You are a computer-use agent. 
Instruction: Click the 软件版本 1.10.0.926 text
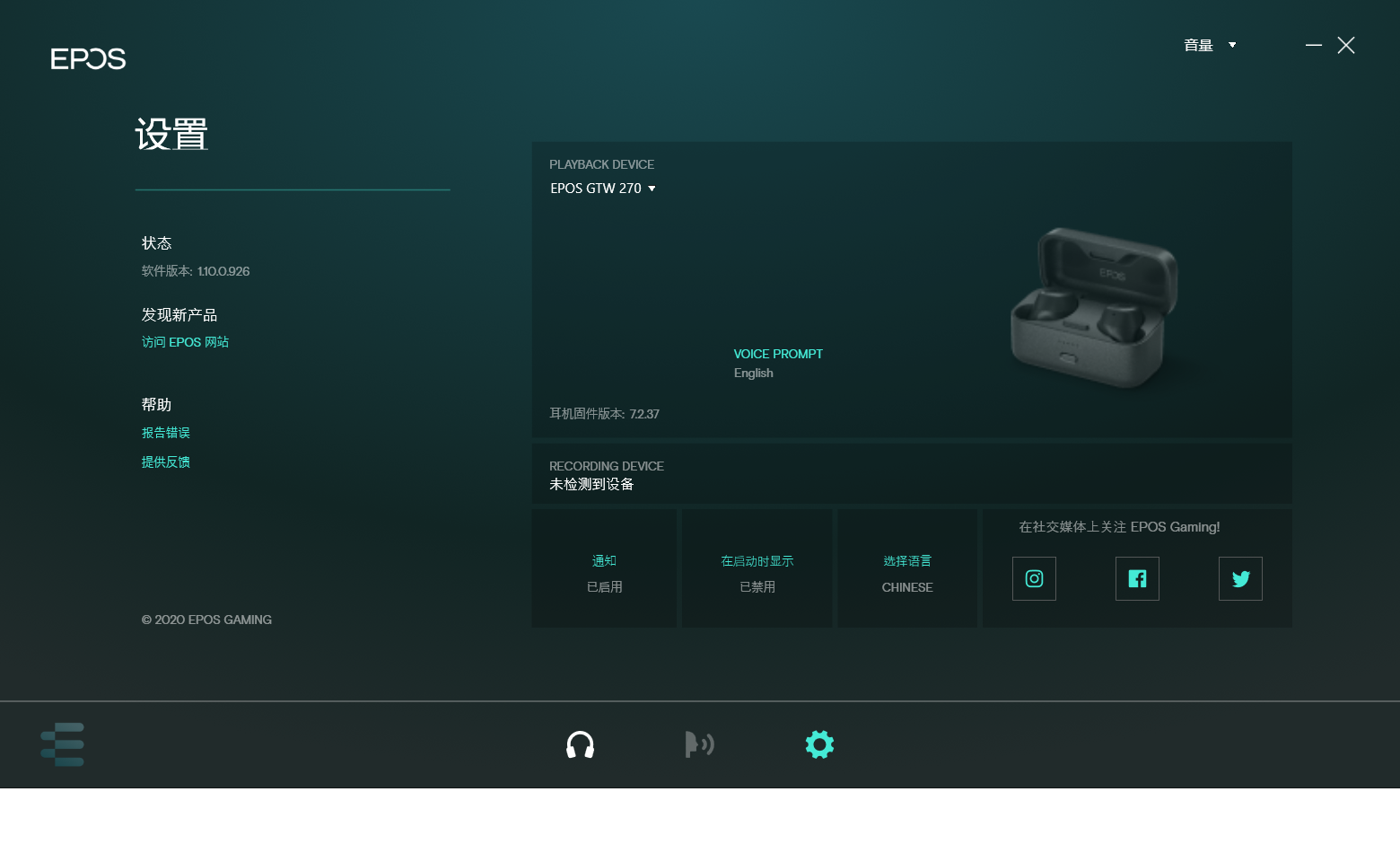(196, 271)
